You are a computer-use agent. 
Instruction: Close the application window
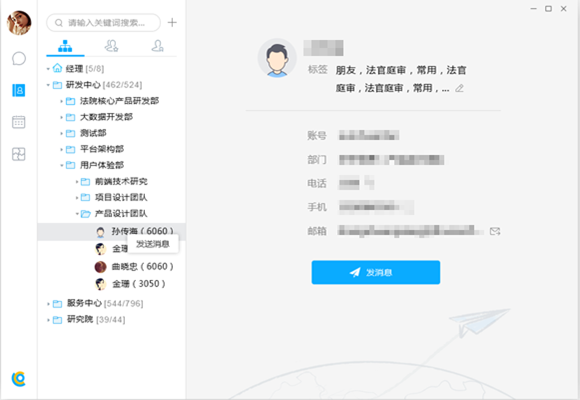564,9
